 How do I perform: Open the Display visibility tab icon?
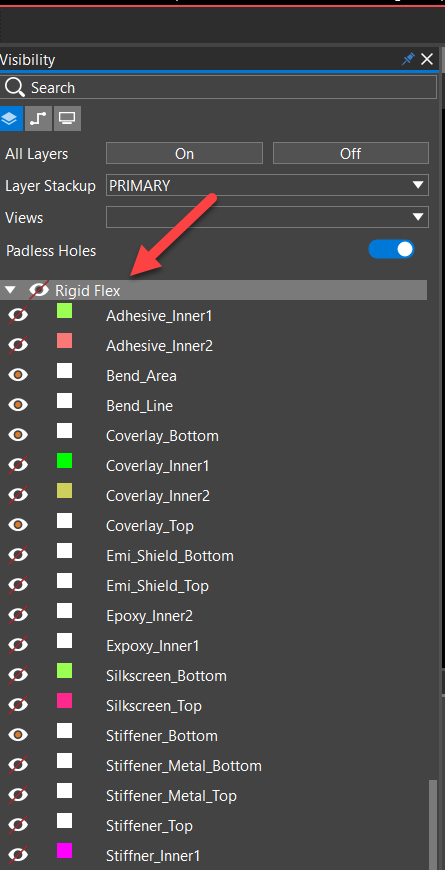tap(68, 119)
